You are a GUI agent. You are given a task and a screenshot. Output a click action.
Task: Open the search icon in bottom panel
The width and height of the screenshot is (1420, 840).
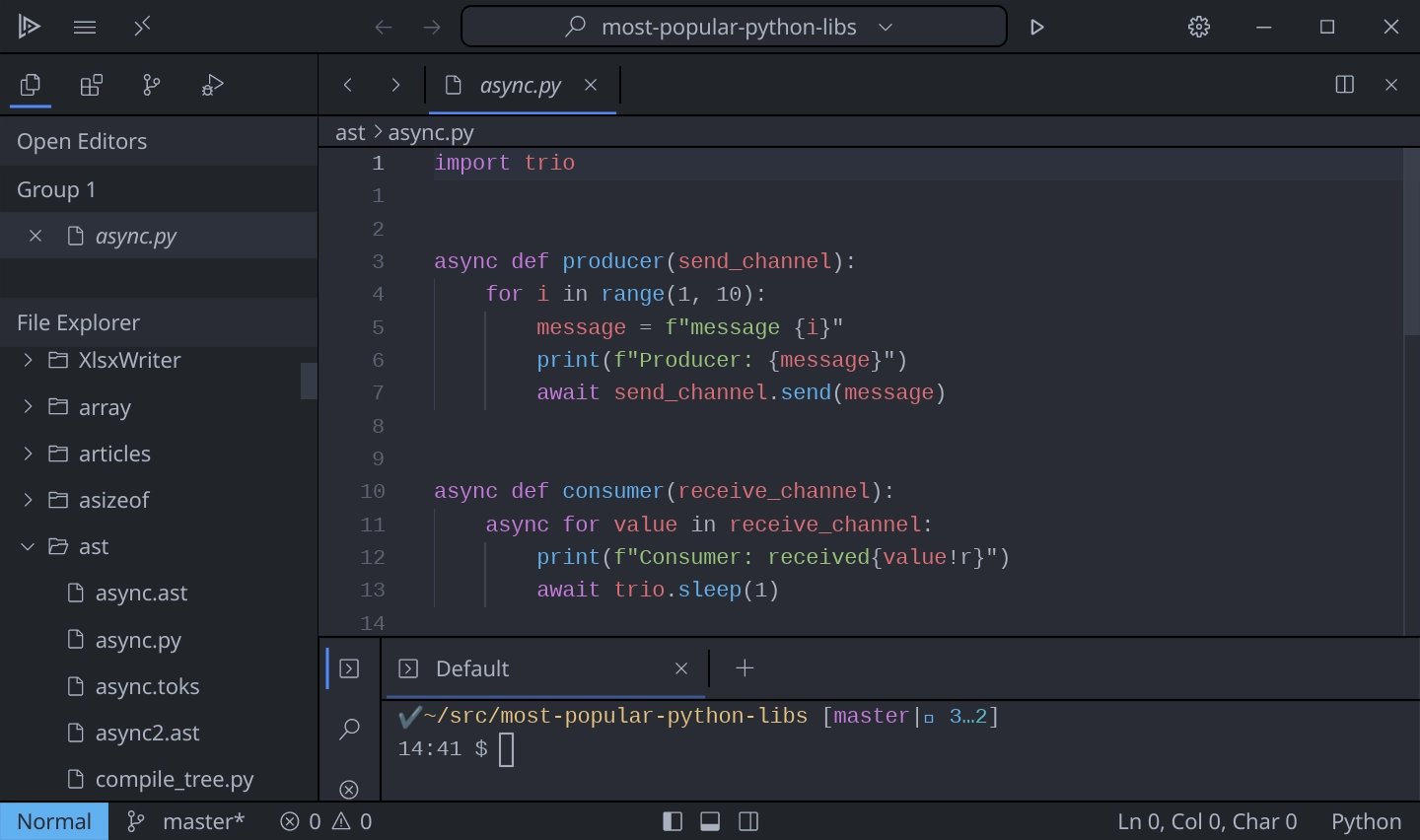click(349, 730)
